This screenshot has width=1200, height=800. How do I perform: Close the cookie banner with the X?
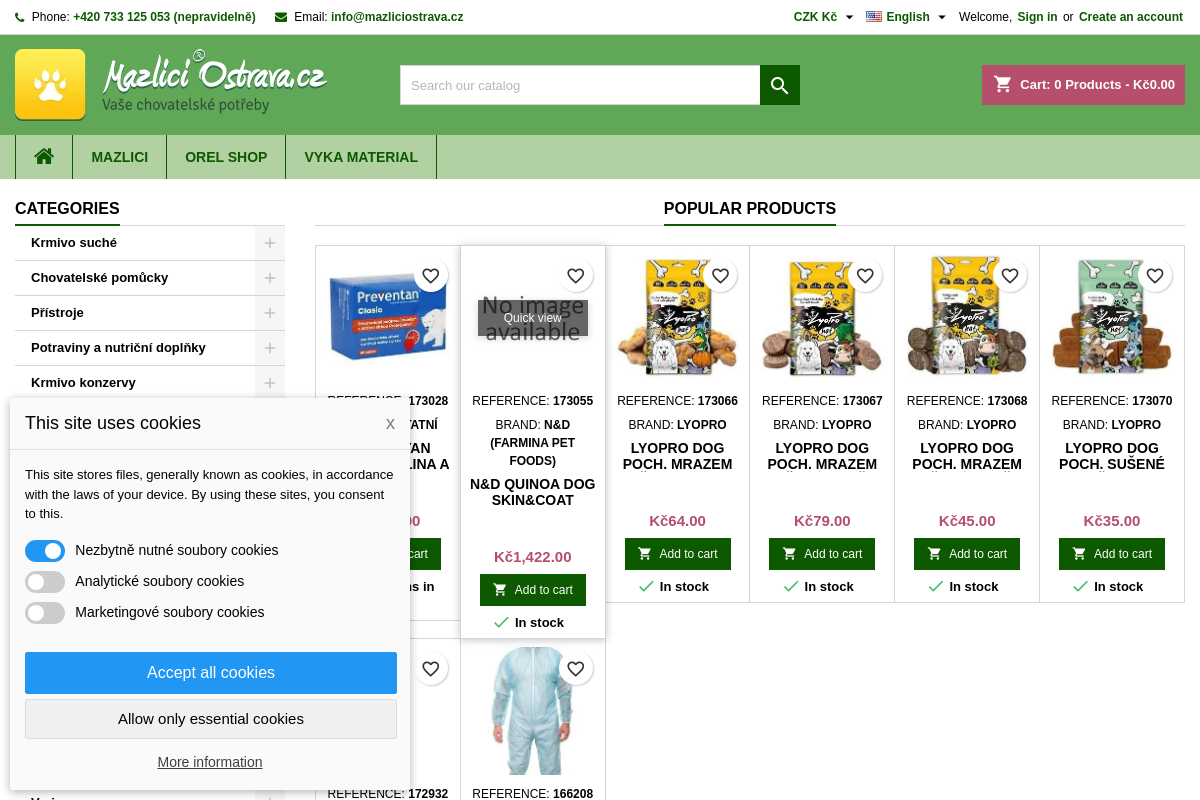coord(390,424)
